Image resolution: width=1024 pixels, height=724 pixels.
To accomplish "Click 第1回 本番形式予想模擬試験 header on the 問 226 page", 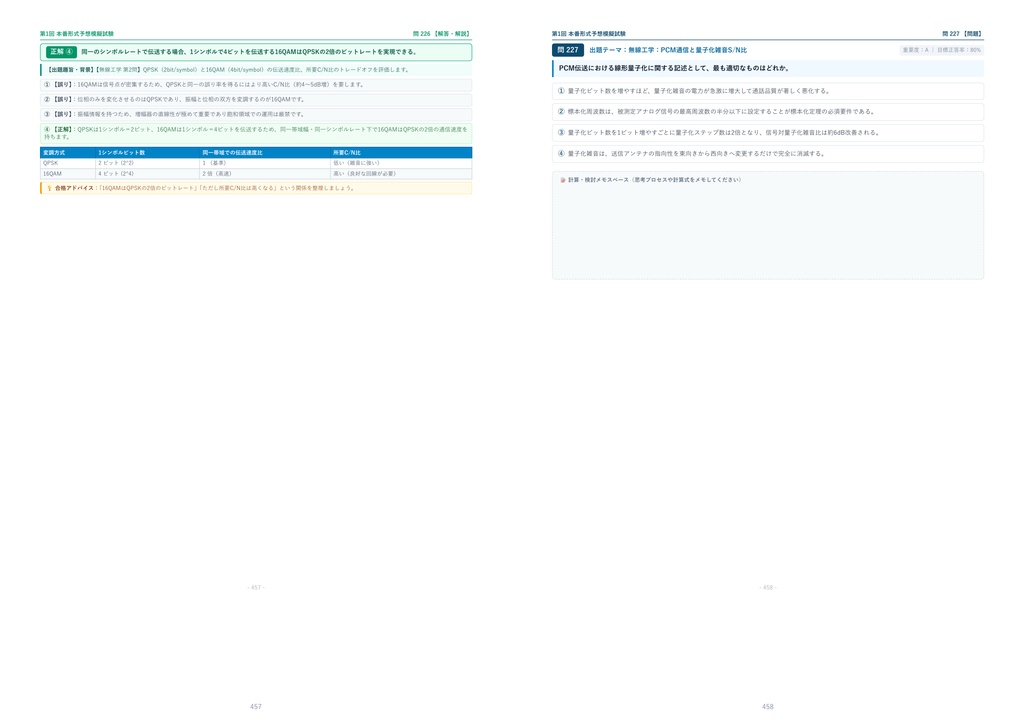I will coord(76,33).
